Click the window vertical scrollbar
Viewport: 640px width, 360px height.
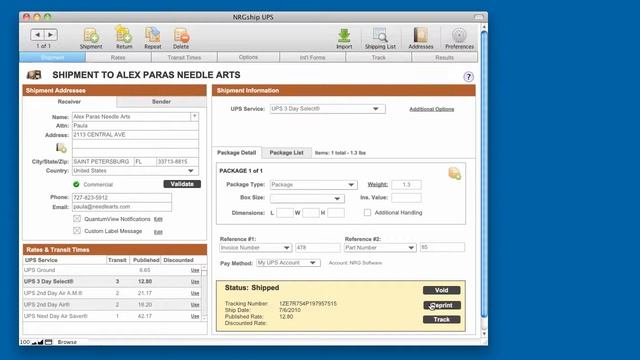click(484, 180)
